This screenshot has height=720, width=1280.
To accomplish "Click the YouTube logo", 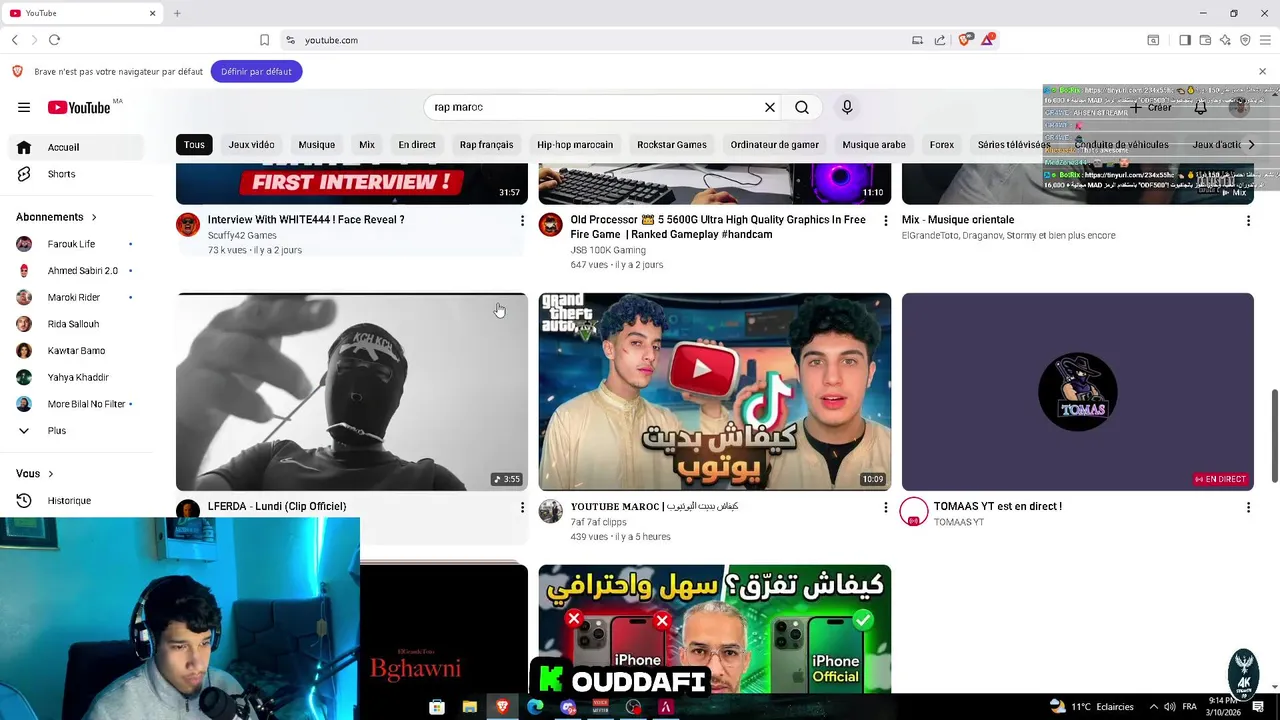I will 79,107.
